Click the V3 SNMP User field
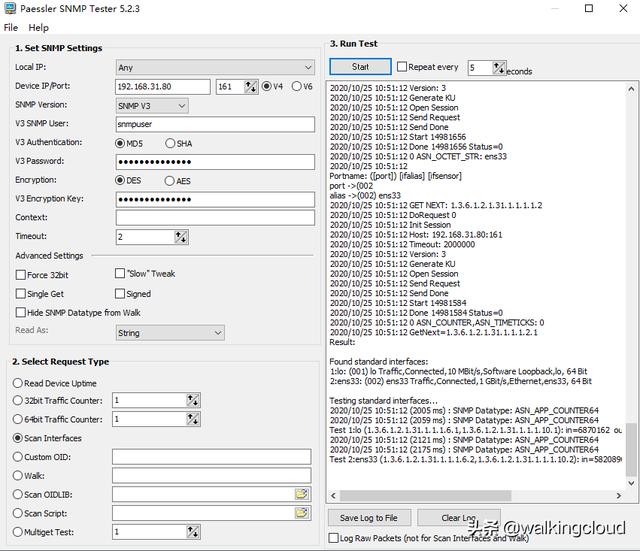This screenshot has width=640, height=551. click(215, 124)
